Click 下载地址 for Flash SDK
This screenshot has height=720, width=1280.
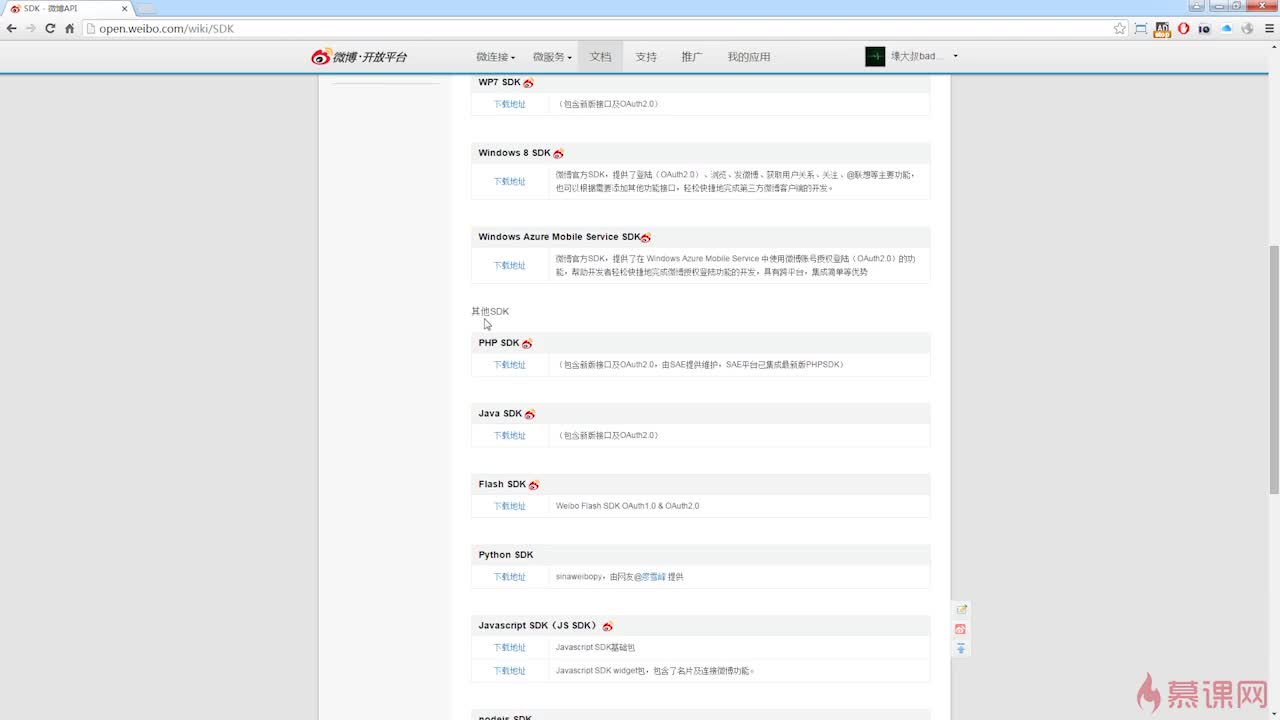pyautogui.click(x=509, y=506)
